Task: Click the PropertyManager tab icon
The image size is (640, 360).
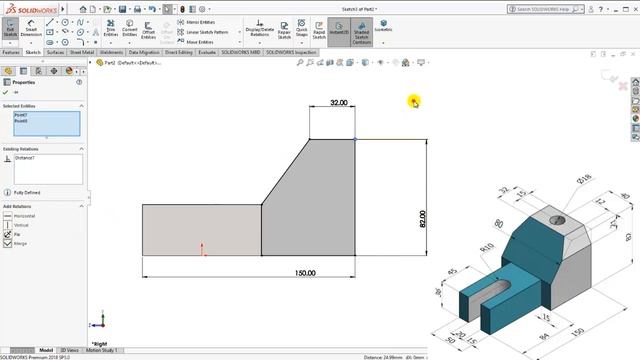Action: (x=23, y=71)
